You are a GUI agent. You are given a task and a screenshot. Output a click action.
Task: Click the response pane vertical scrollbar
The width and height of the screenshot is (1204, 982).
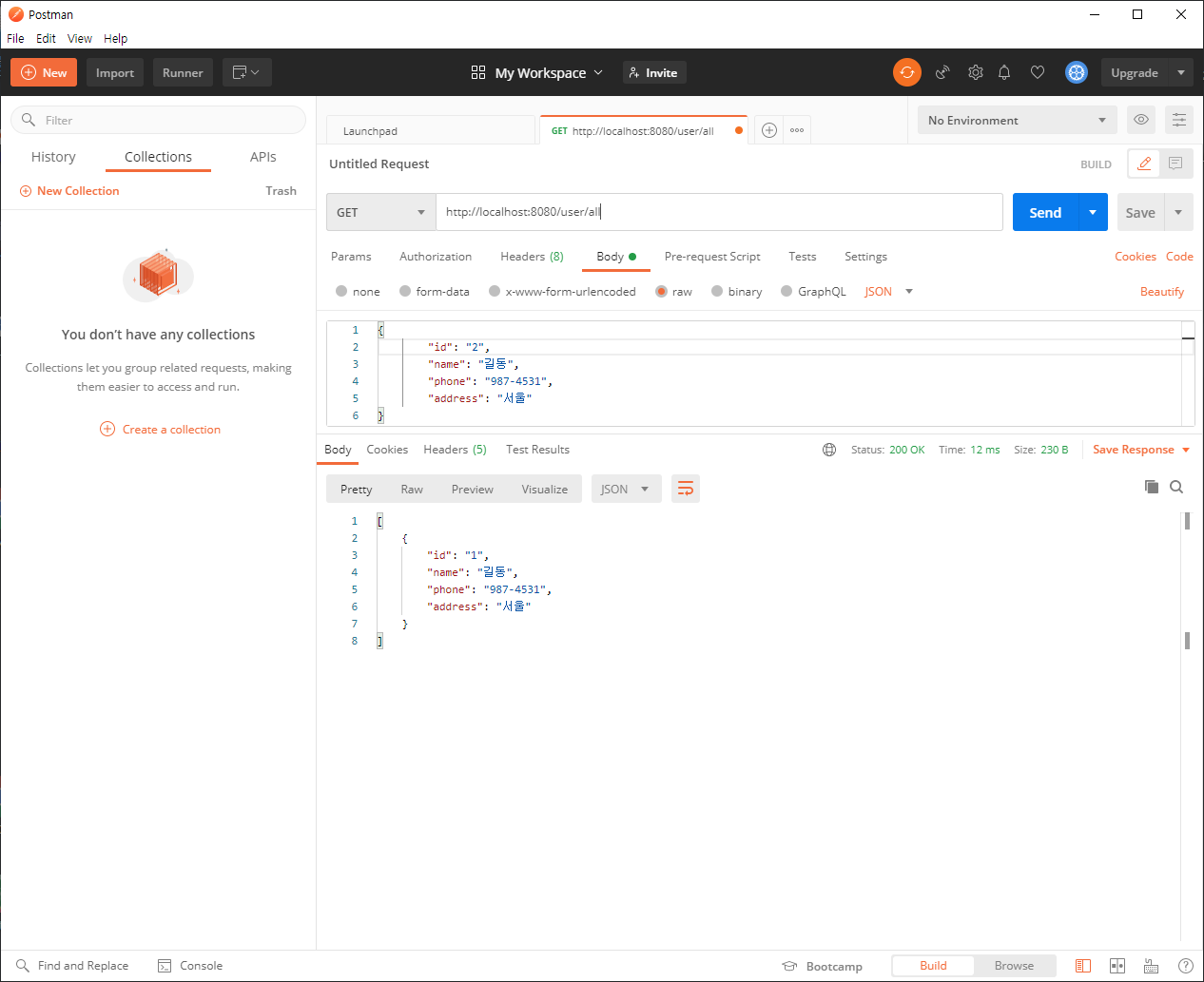click(x=1187, y=727)
